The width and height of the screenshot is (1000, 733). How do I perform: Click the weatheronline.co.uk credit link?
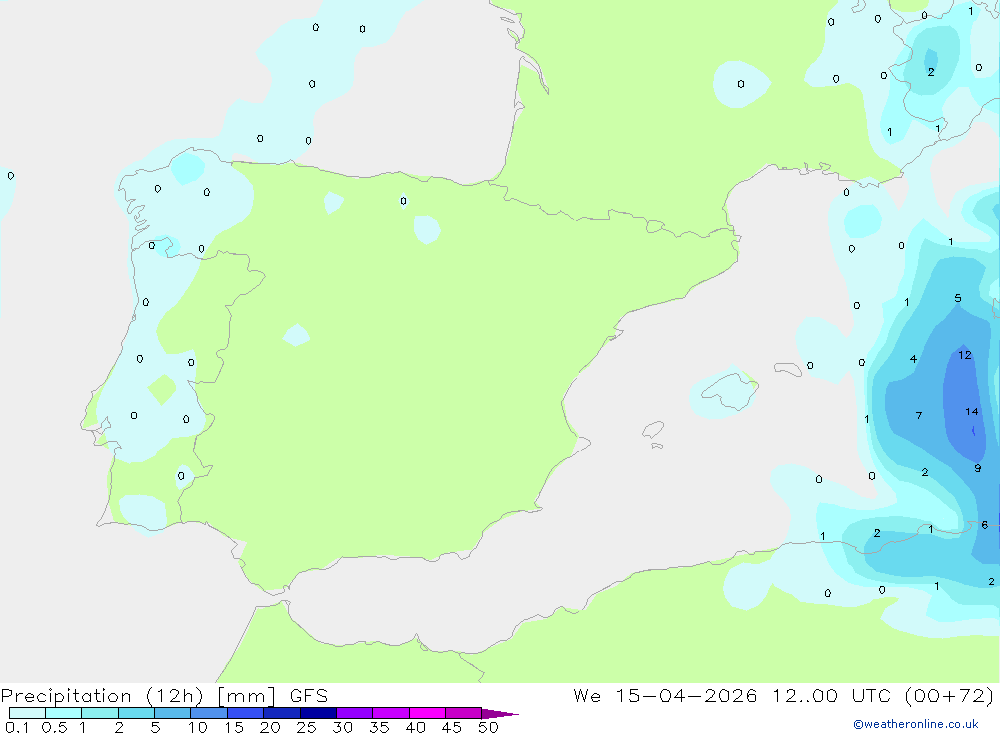pyautogui.click(x=916, y=724)
